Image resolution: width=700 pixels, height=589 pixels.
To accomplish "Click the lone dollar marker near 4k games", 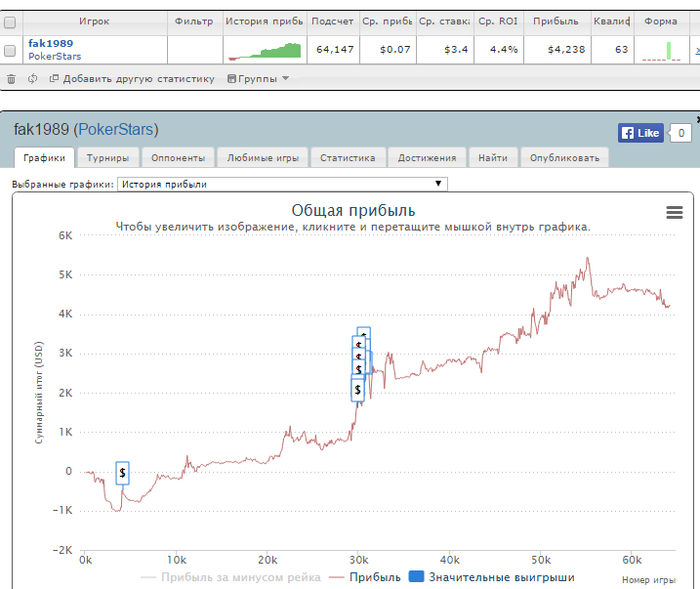I will [122, 472].
